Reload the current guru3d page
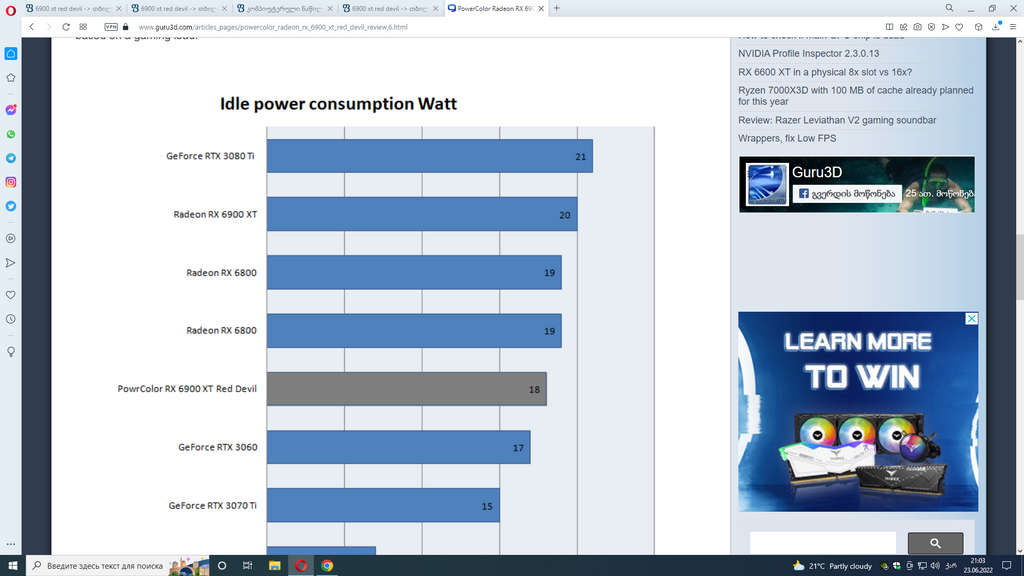Screen dimensions: 1024x576 (66, 27)
